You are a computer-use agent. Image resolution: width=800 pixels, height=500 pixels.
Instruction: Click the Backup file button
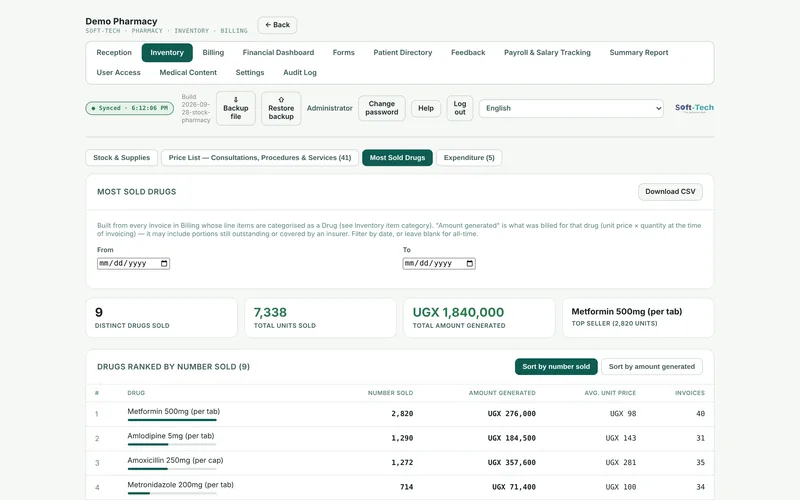click(236, 108)
